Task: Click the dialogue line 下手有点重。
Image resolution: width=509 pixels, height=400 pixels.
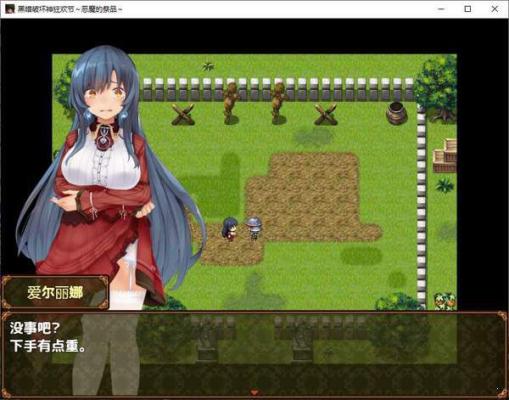Action: (x=48, y=346)
